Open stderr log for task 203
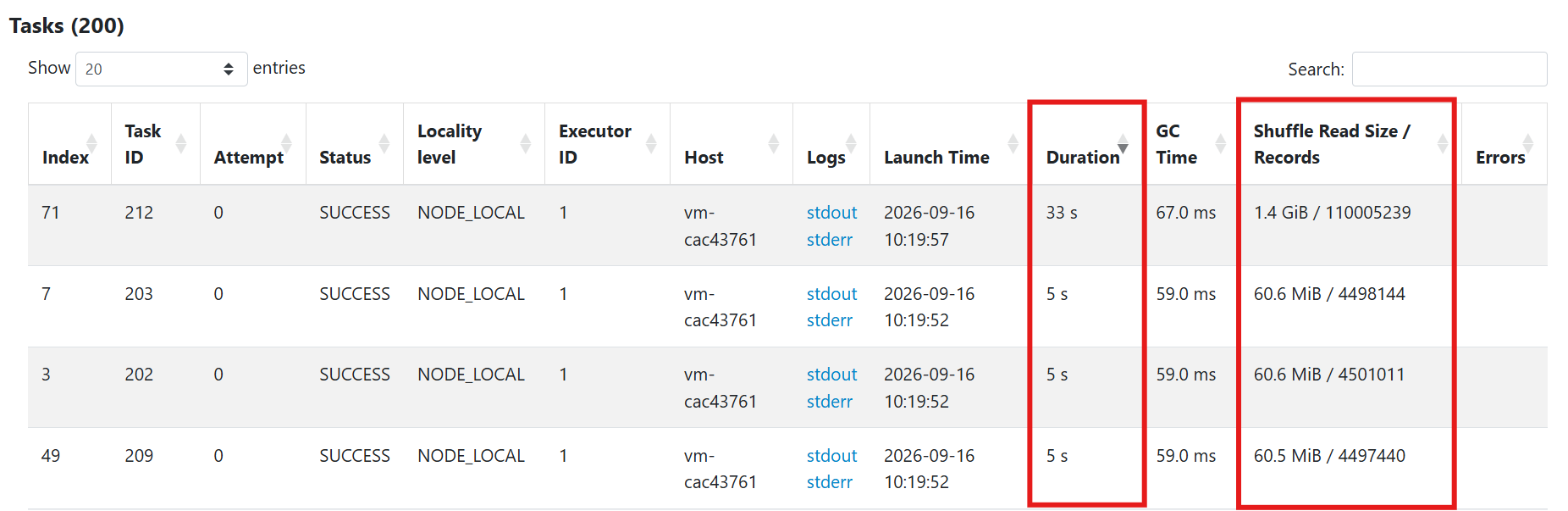 [830, 320]
